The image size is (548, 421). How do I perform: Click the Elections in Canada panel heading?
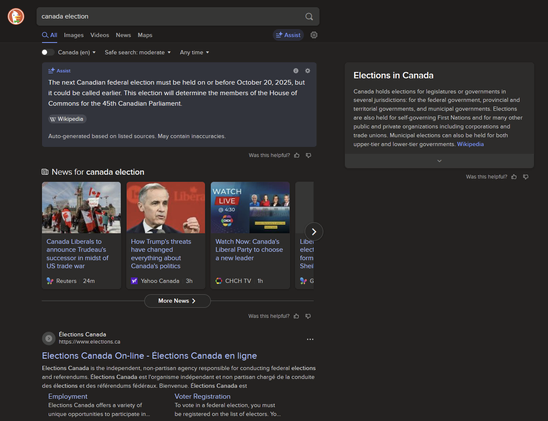tap(393, 75)
